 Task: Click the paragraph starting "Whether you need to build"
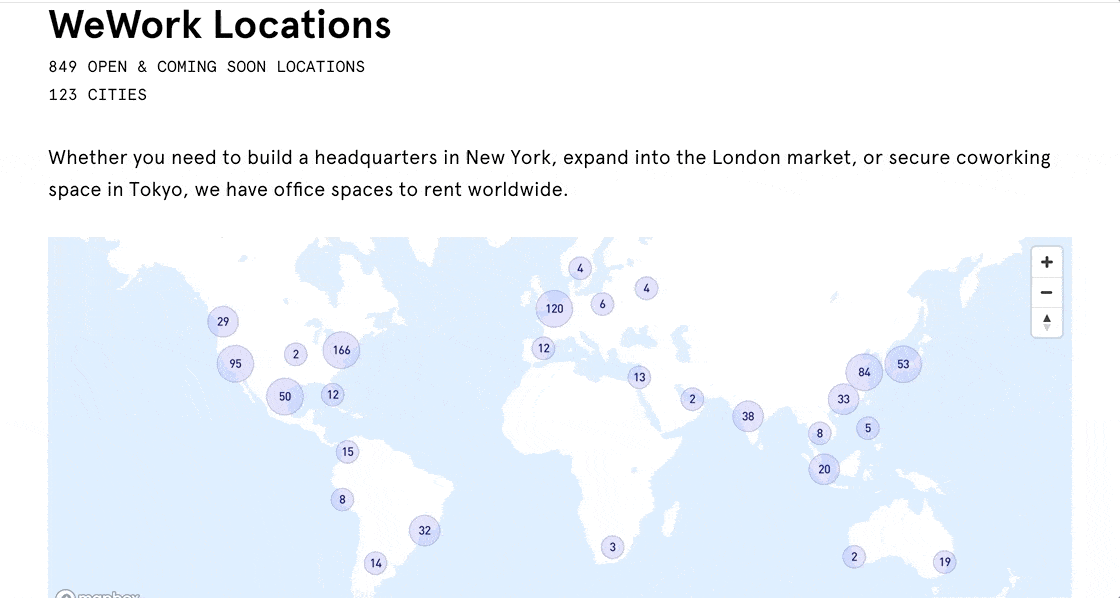pos(549,173)
